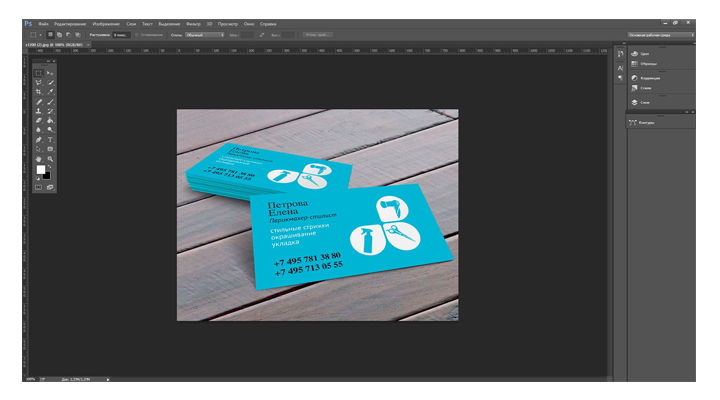Toggle the Сглаживание anti-alias checkbox
The image size is (720, 400).
[137, 35]
